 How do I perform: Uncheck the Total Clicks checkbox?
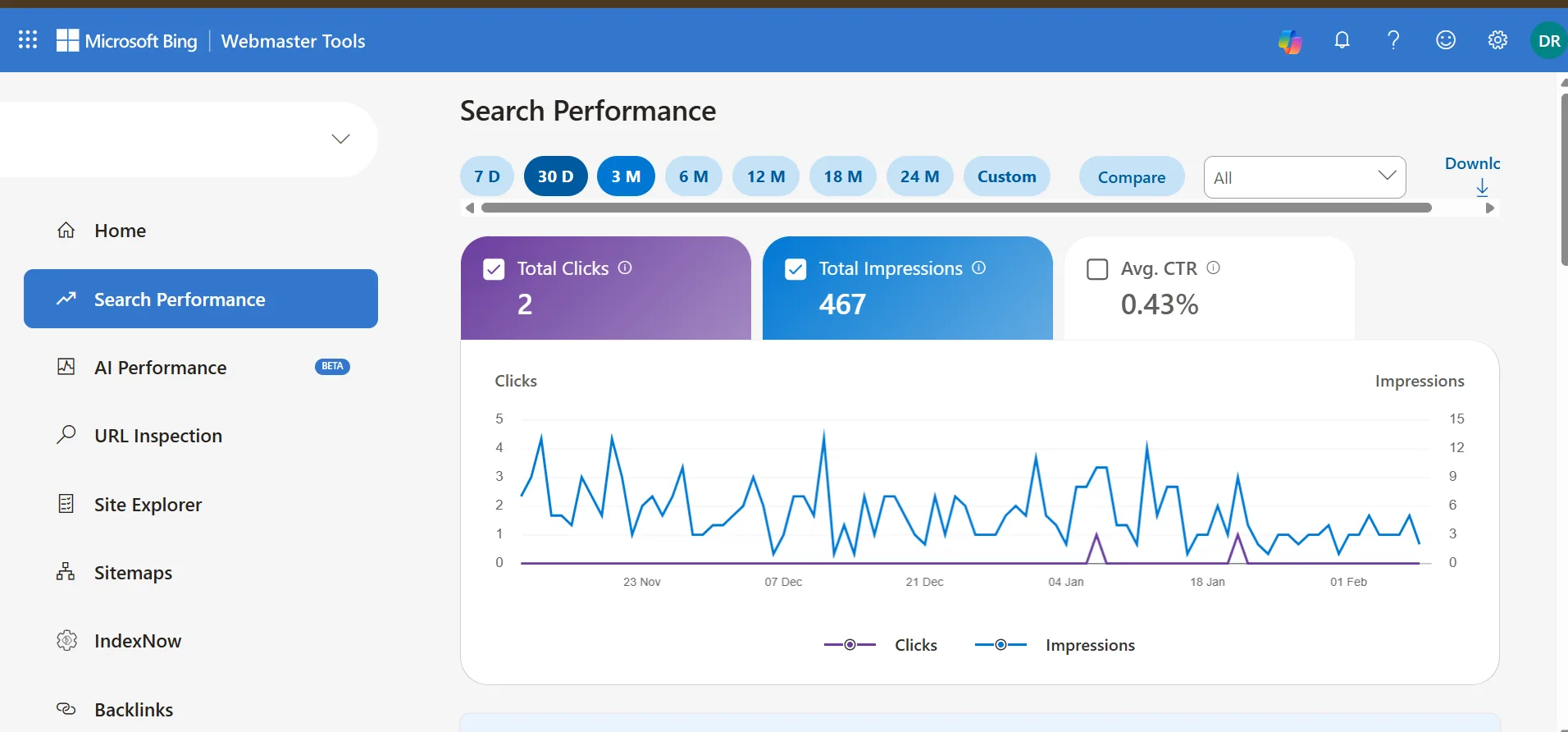(494, 269)
